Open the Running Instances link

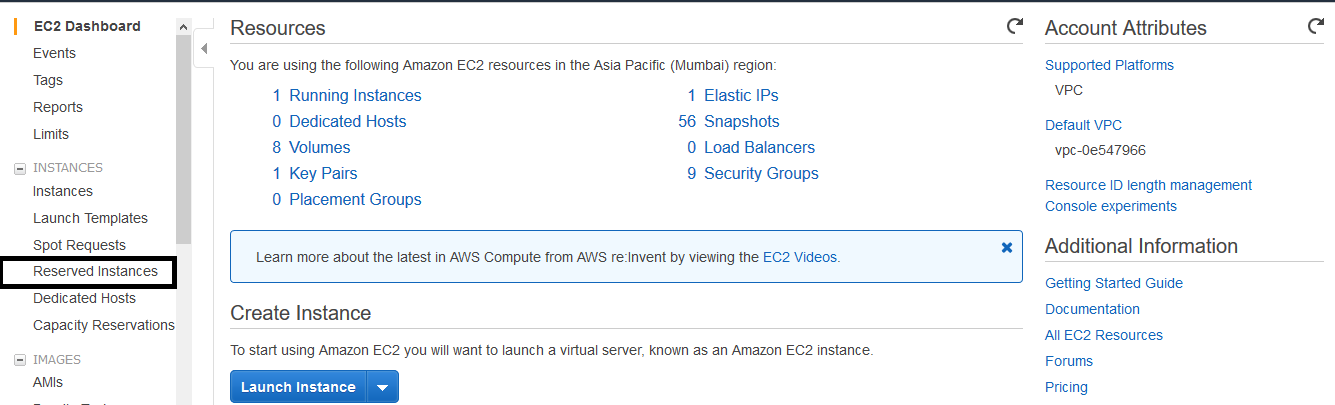tap(355, 96)
